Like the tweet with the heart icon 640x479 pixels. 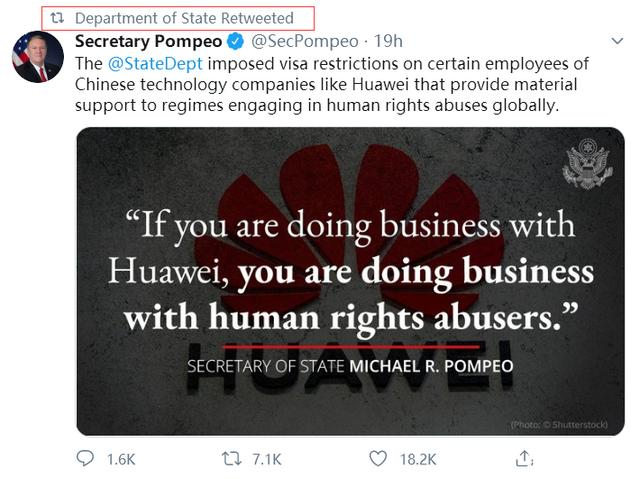(378, 458)
